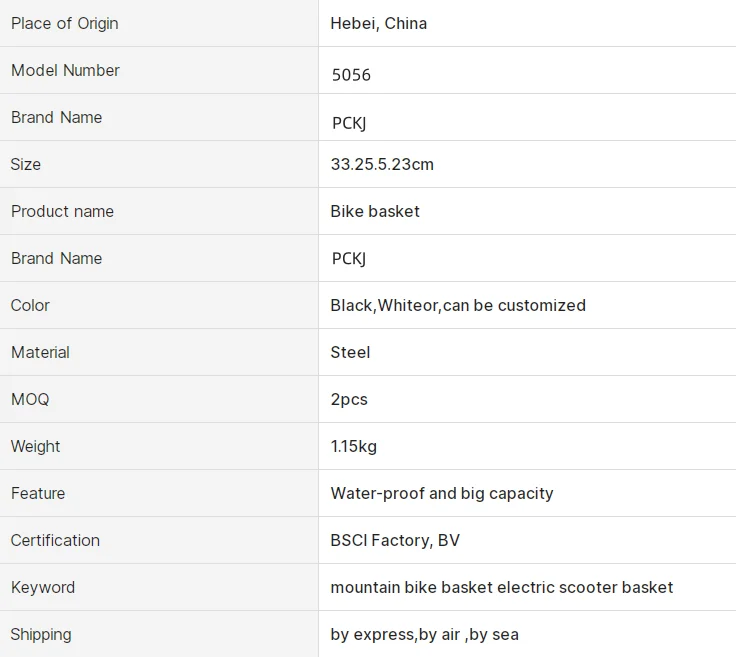This screenshot has height=657, width=736.
Task: Click the weight value 1.15kg
Action: click(354, 446)
